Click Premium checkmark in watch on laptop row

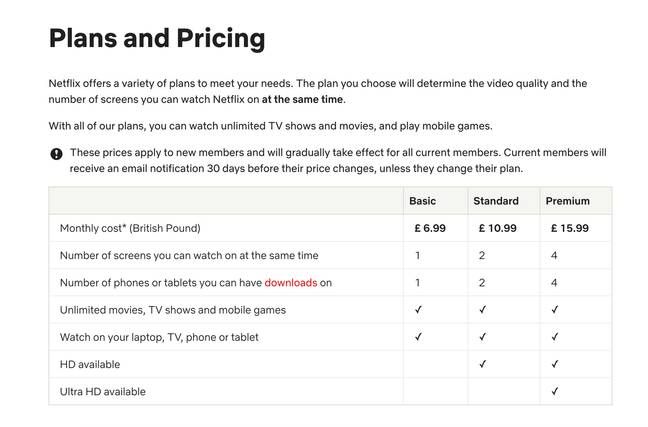point(555,337)
